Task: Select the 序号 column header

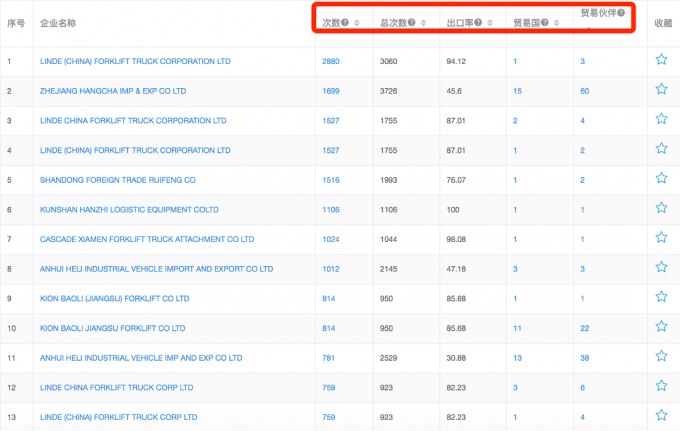Action: point(16,23)
